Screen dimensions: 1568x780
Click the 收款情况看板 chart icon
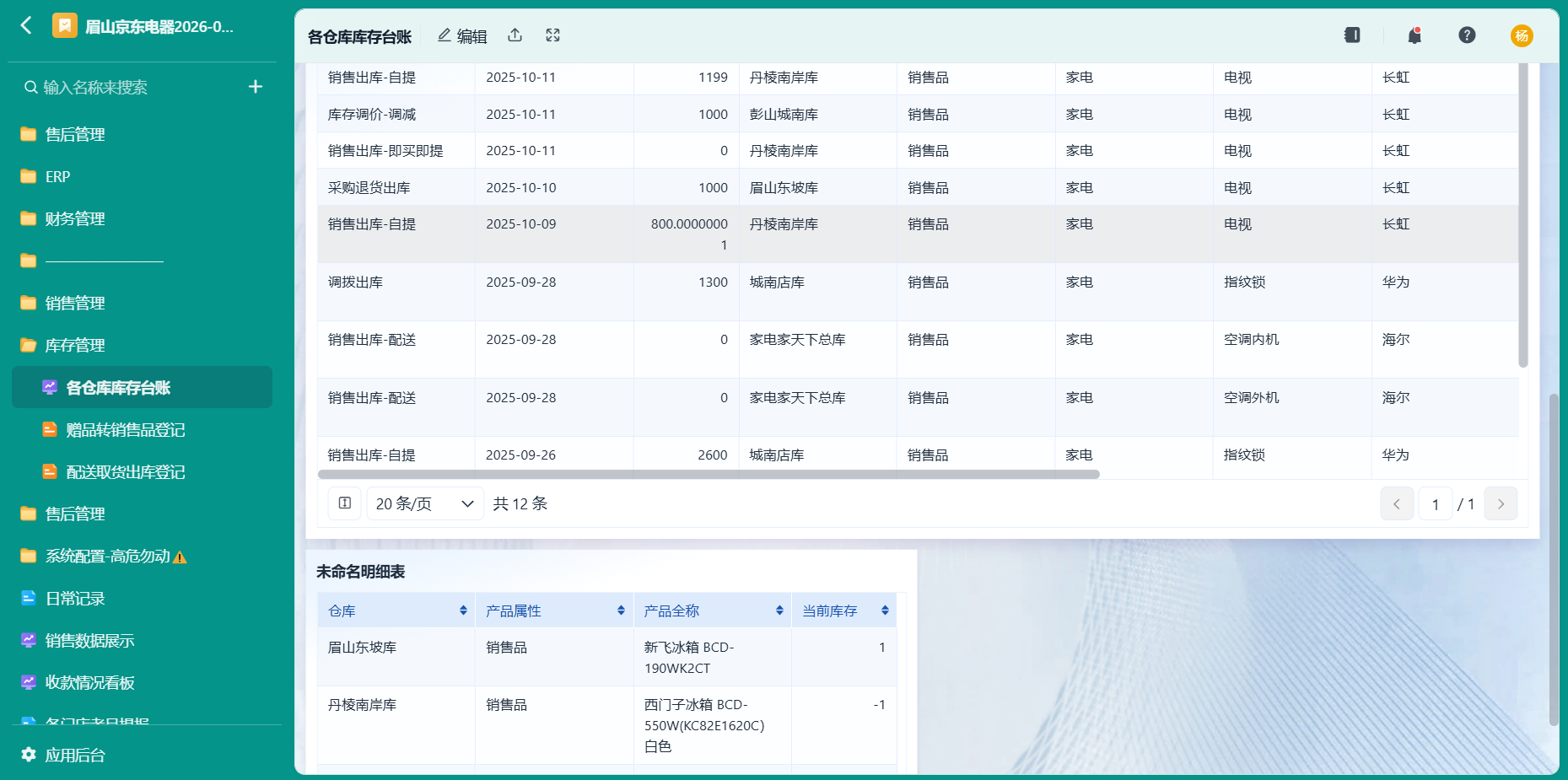pyautogui.click(x=29, y=682)
